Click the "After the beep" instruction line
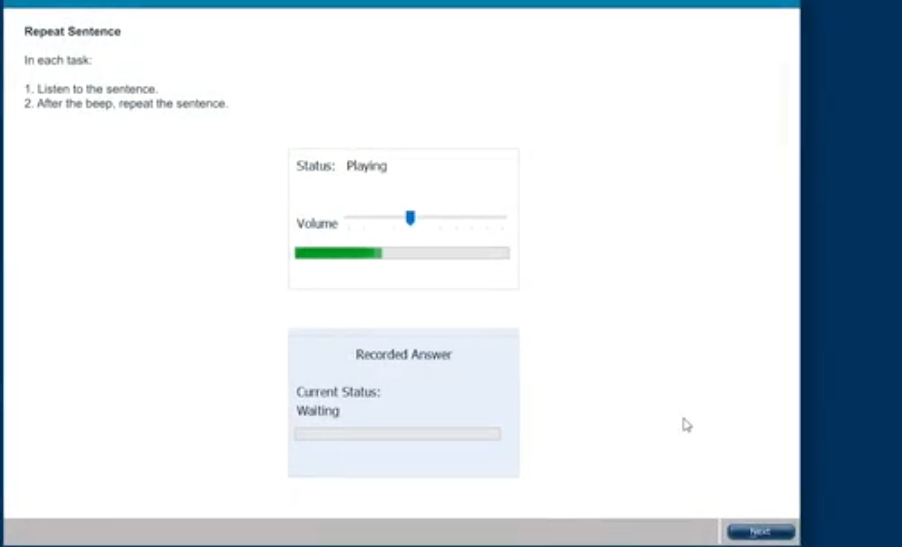This screenshot has width=902, height=547. (131, 104)
